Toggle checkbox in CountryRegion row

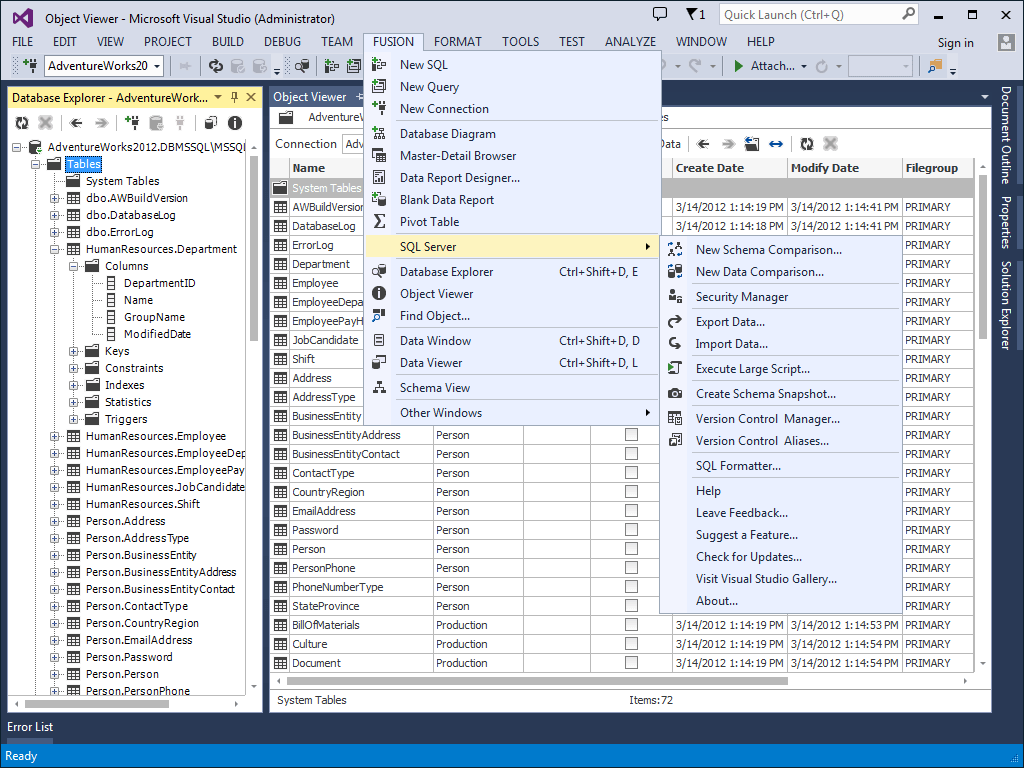point(632,491)
